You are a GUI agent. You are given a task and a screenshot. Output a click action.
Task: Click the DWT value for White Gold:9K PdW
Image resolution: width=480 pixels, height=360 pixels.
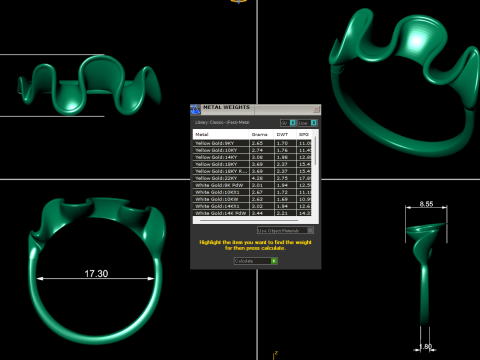[282, 185]
